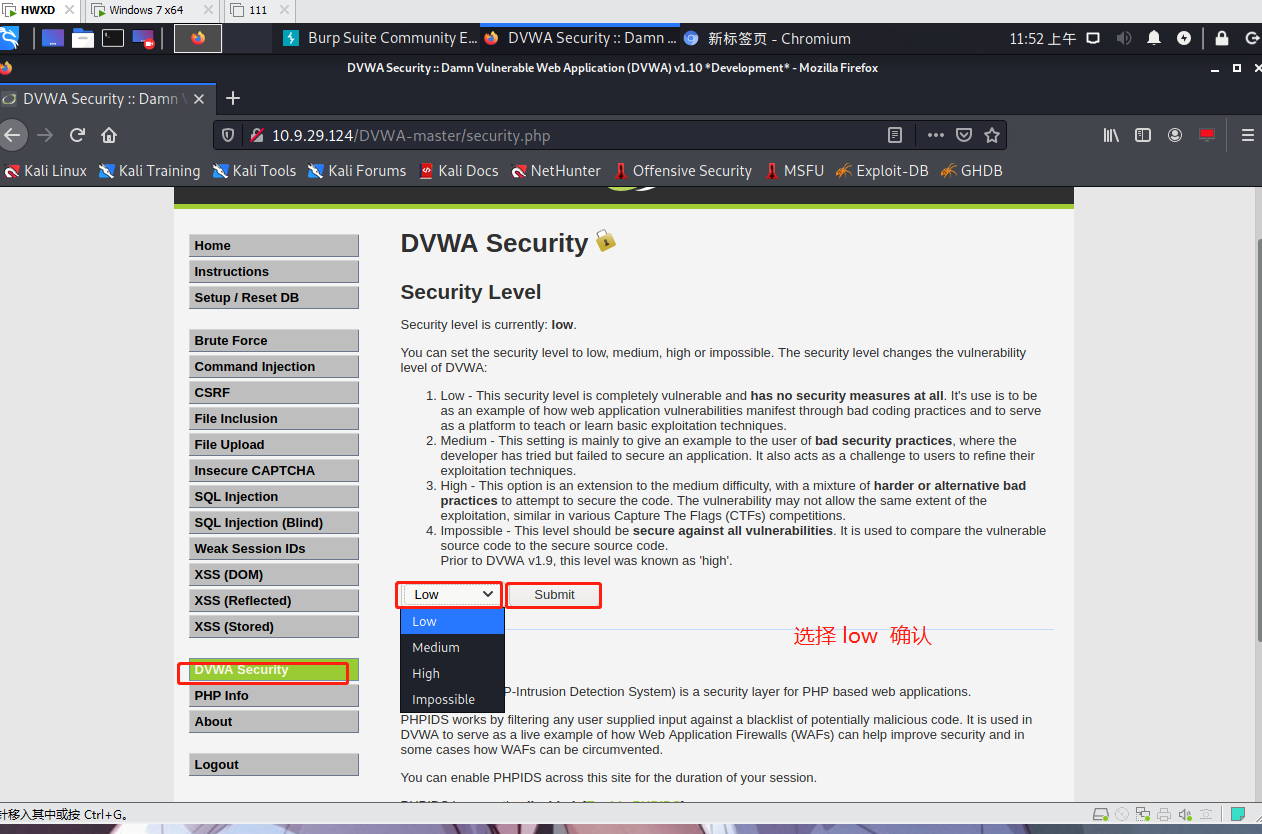1262x834 pixels.
Task: Click the VM network adapter status icon
Action: [x=1144, y=814]
